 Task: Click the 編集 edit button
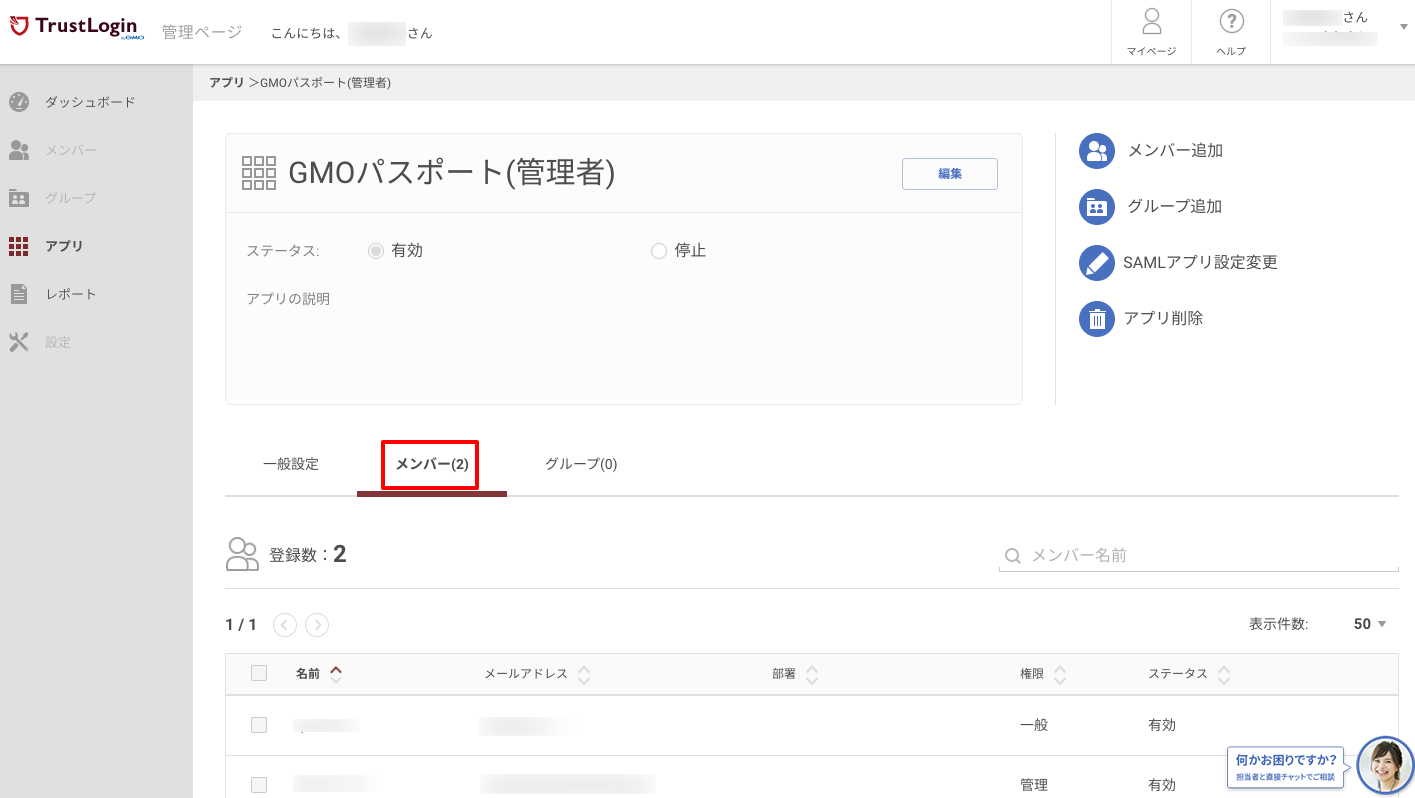pyautogui.click(x=950, y=174)
